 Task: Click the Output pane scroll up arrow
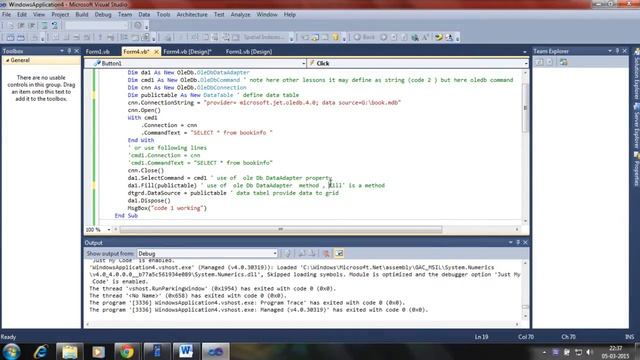pyautogui.click(x=525, y=263)
